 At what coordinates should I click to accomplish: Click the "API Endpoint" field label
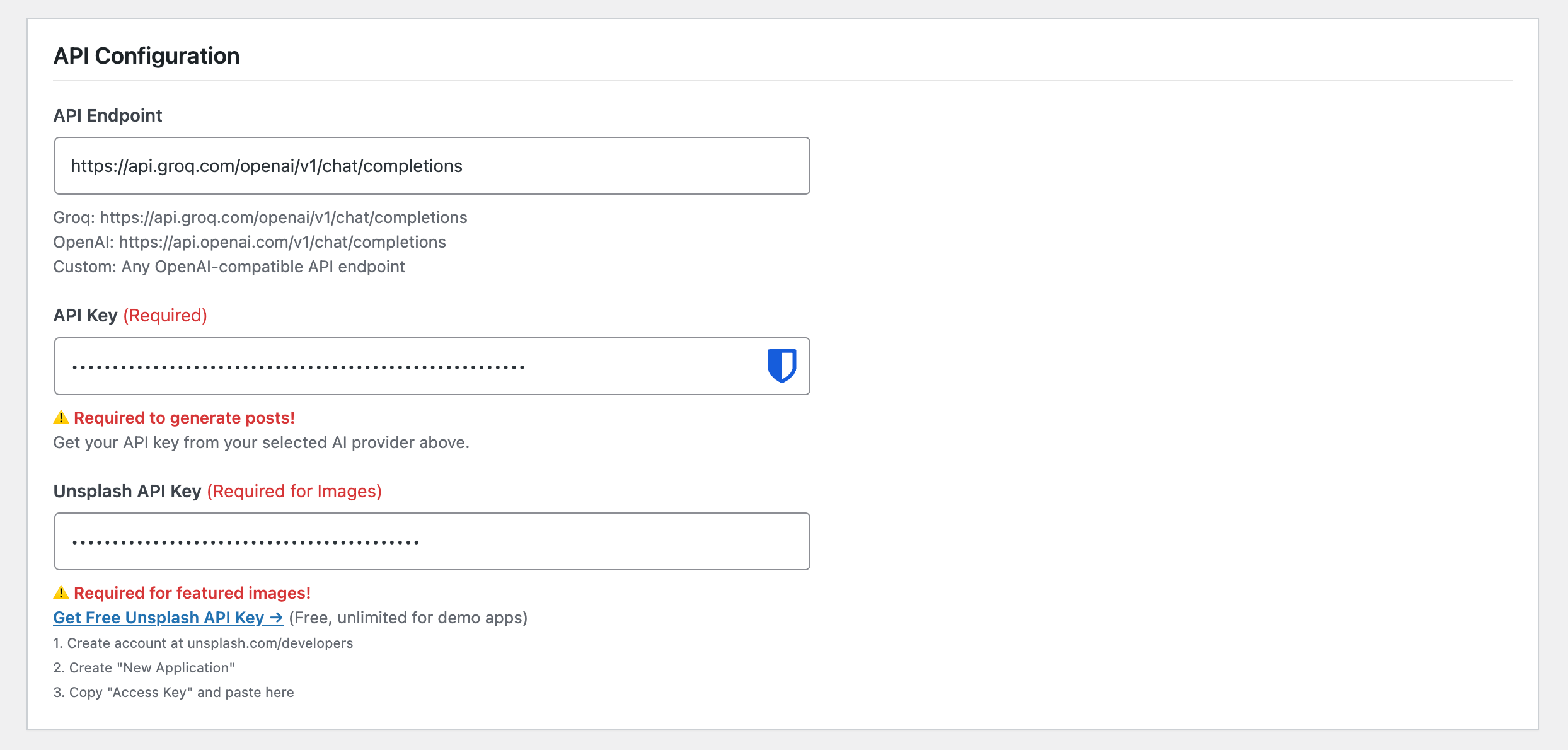tap(108, 115)
